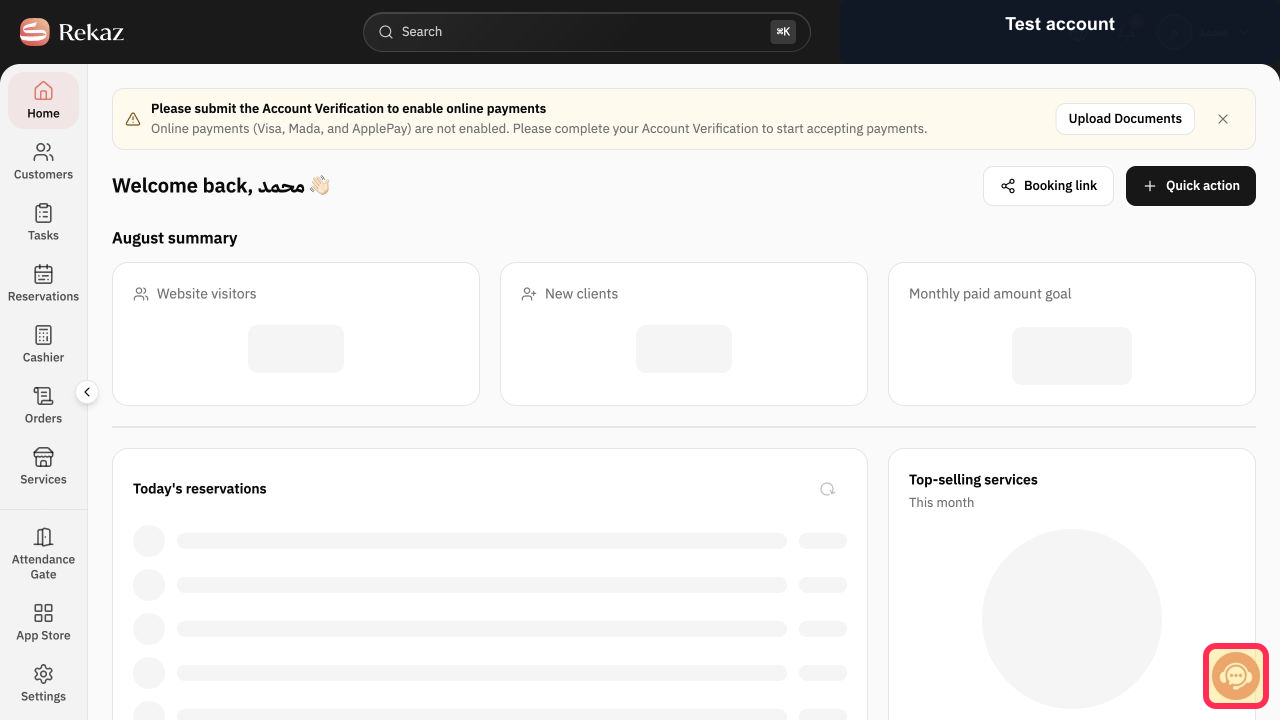The width and height of the screenshot is (1280, 720).
Task: Dismiss the account verification banner
Action: pyautogui.click(x=1223, y=119)
